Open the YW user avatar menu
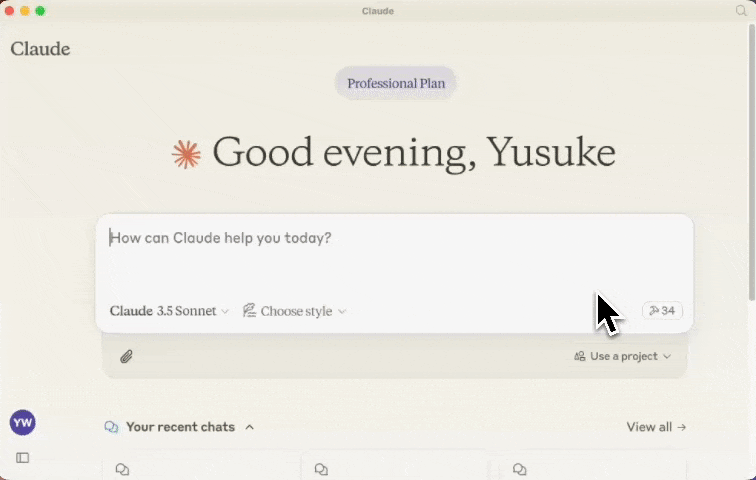 23,423
